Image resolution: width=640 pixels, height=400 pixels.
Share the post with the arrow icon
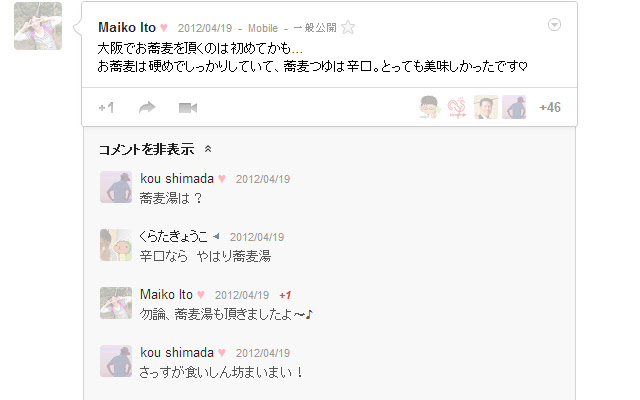(147, 107)
